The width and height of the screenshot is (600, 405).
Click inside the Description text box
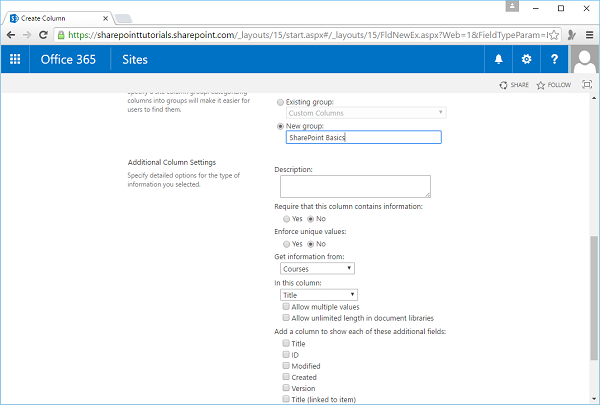355,186
